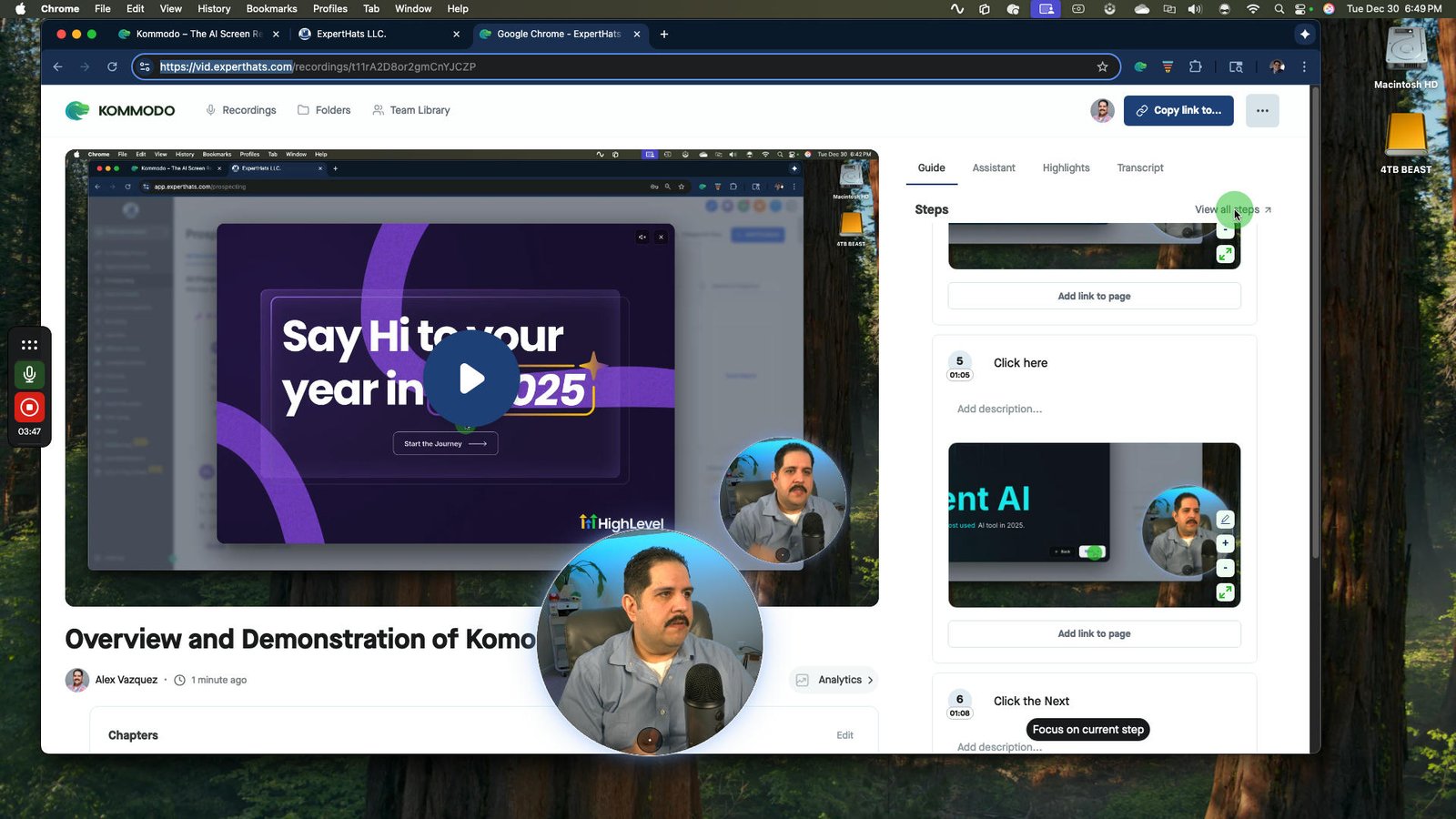This screenshot has height=819, width=1456.
Task: Reload the current page
Action: pos(112,66)
